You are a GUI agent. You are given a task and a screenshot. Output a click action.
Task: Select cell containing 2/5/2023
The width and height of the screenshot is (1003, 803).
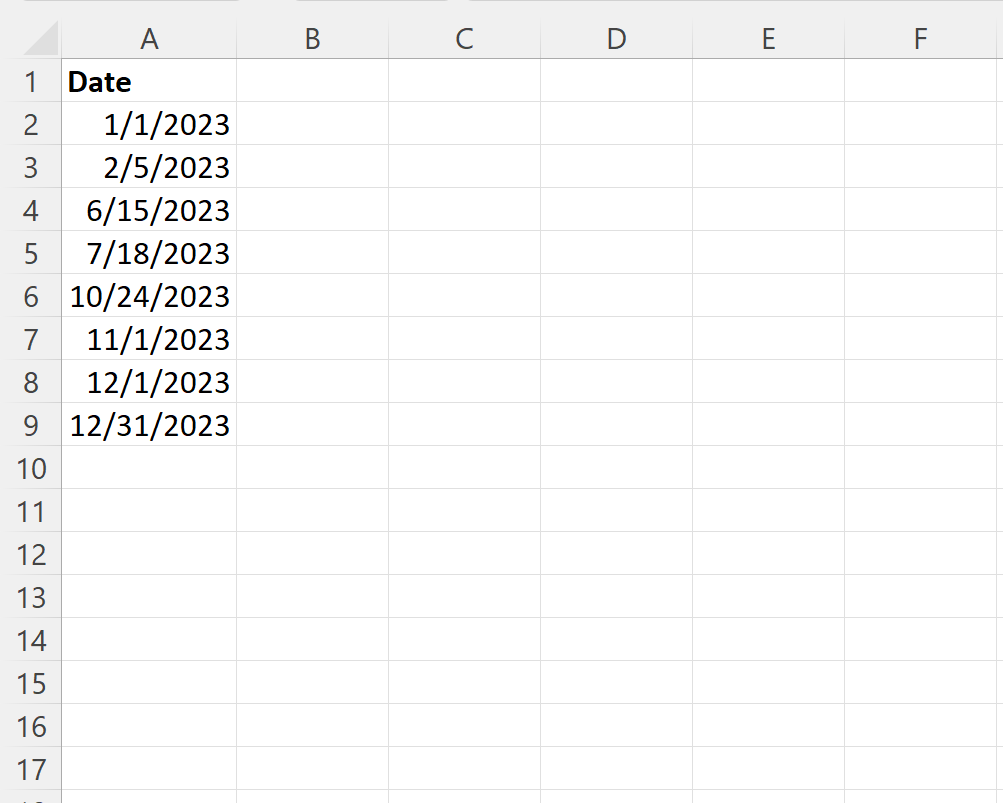[x=149, y=166]
